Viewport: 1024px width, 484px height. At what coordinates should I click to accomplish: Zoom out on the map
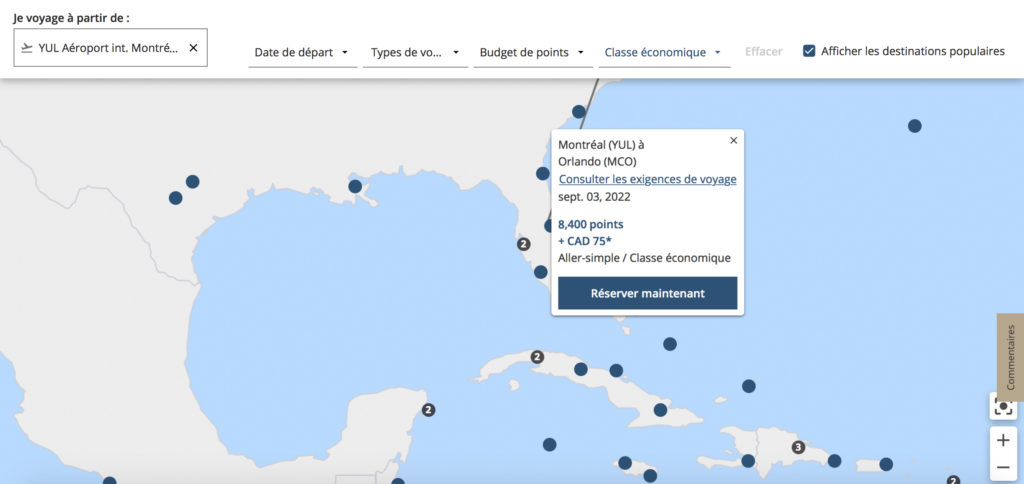pos(1003,467)
